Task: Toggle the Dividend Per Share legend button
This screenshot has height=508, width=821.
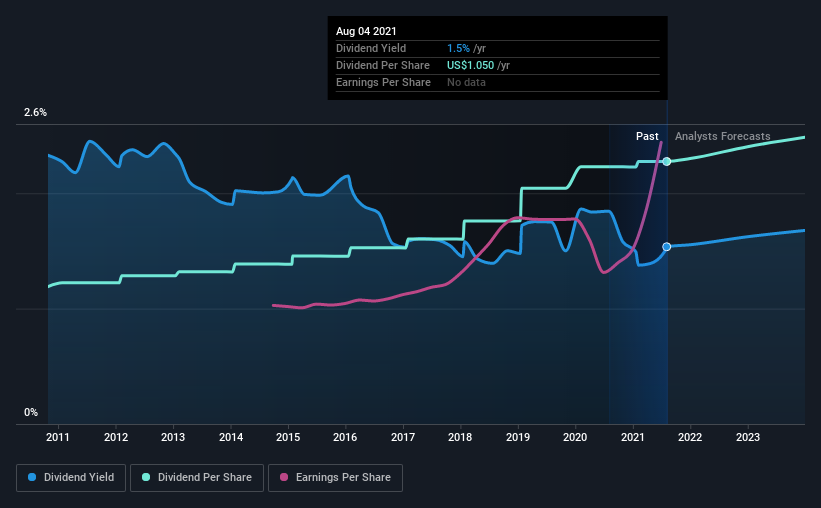Action: point(197,478)
